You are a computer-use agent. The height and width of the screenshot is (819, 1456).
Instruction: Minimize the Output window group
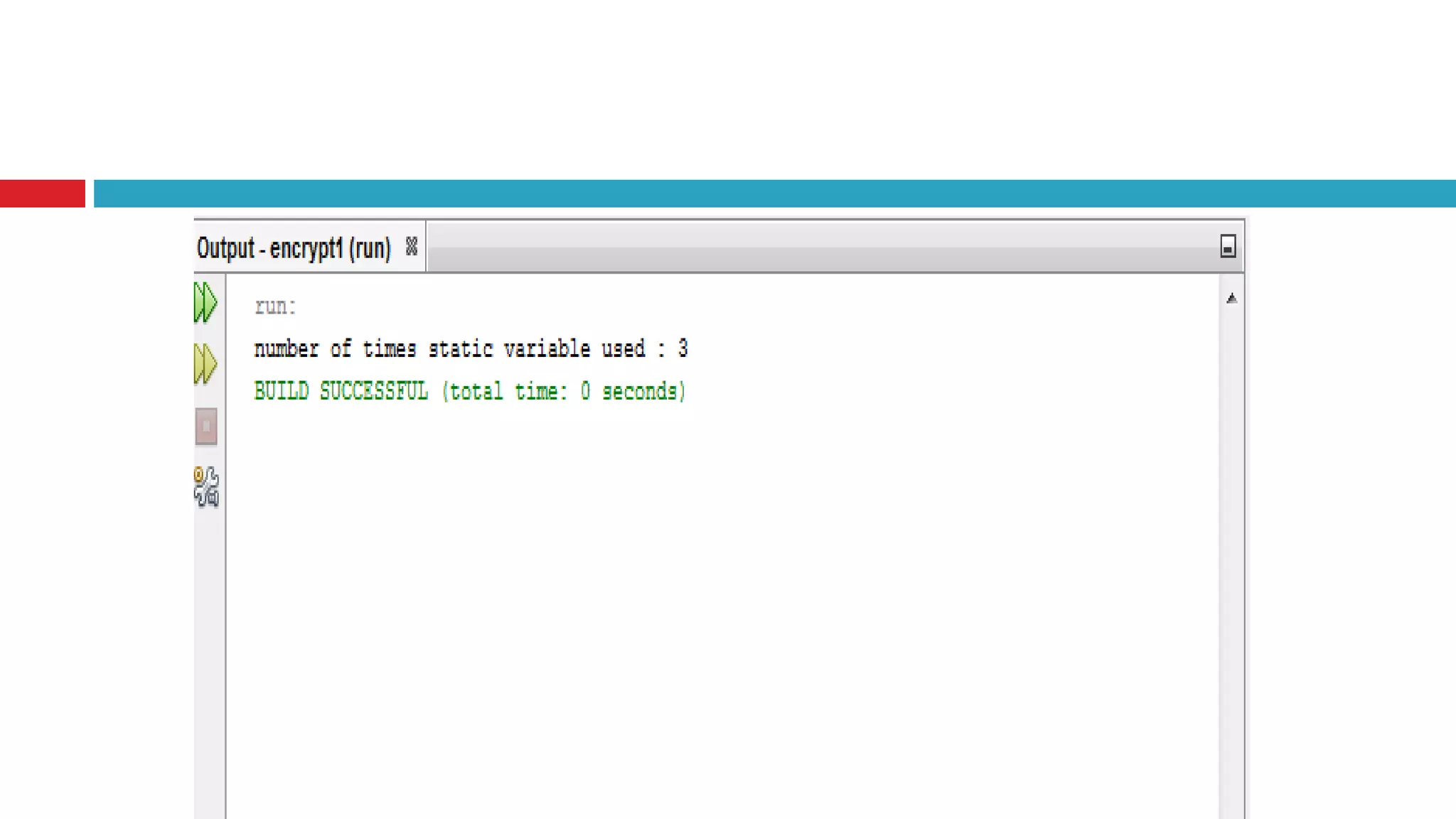click(x=1228, y=247)
